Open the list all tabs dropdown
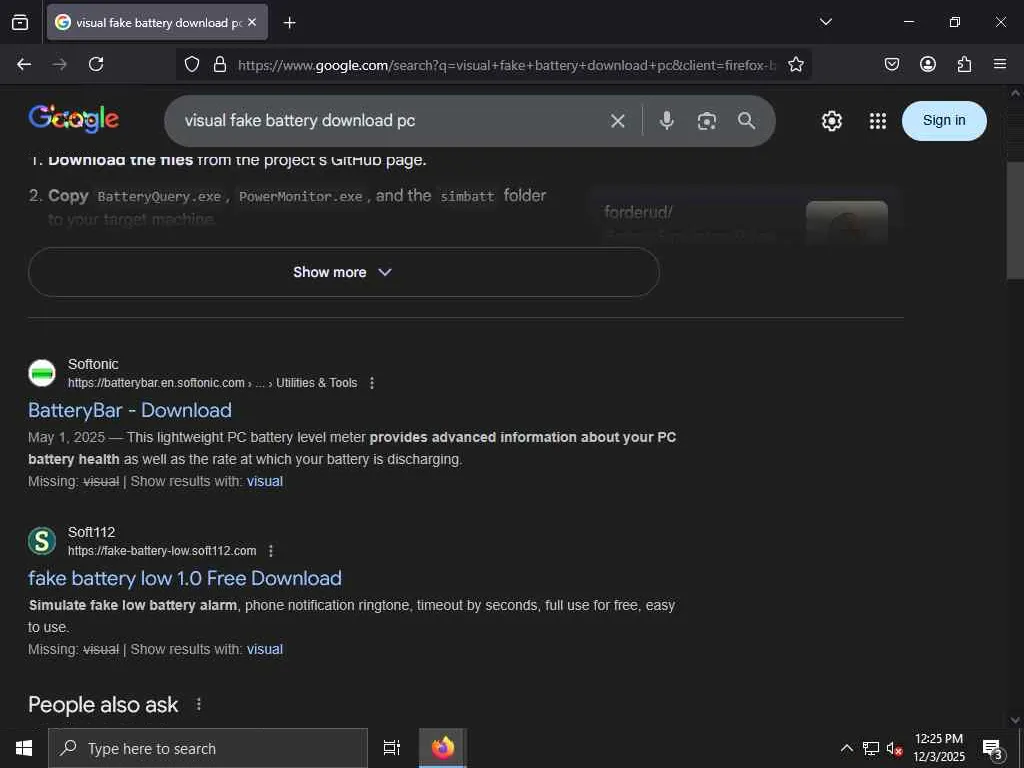Screen dimensions: 1024x768 pyautogui.click(x=825, y=22)
